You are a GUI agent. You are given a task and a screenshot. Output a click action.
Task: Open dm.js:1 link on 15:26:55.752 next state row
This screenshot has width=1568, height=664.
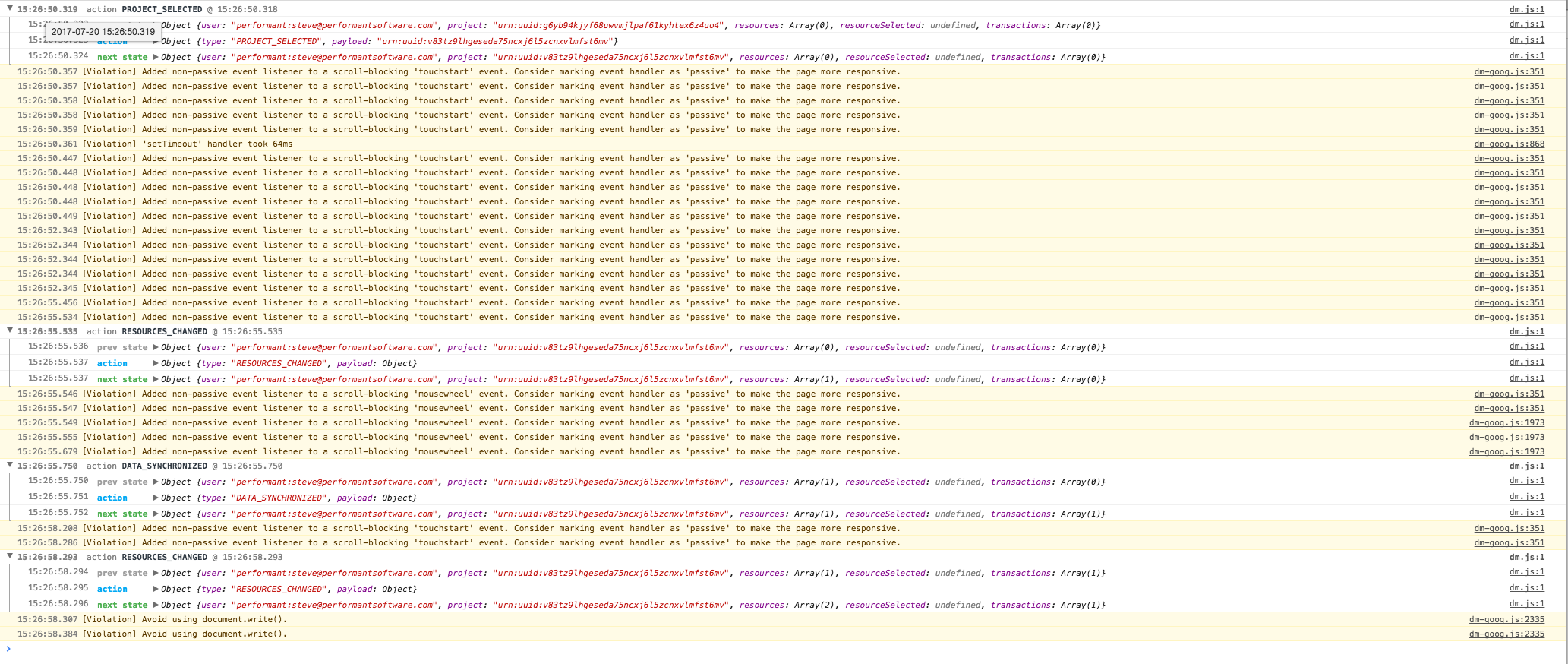coord(1526,513)
